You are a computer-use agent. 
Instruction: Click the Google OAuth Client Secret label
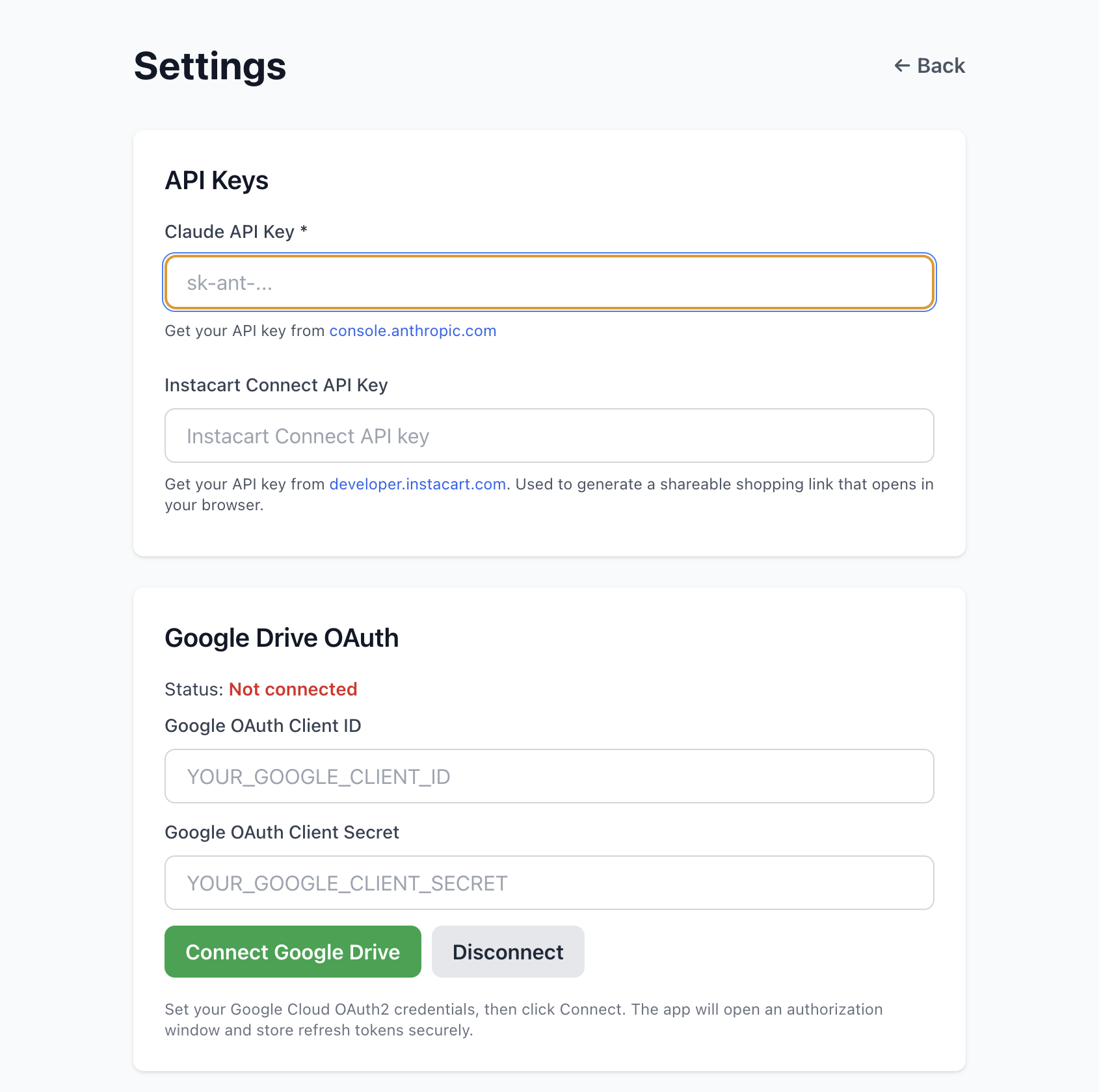pos(282,833)
